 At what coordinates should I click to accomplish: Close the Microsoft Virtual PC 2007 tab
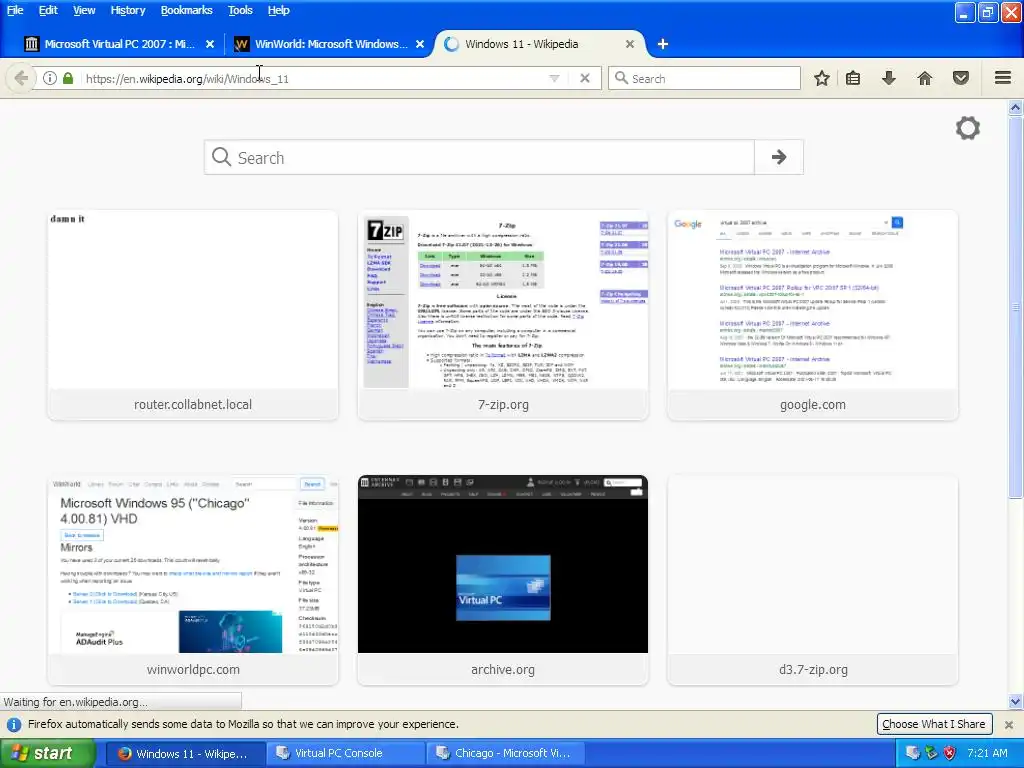pyautogui.click(x=210, y=44)
